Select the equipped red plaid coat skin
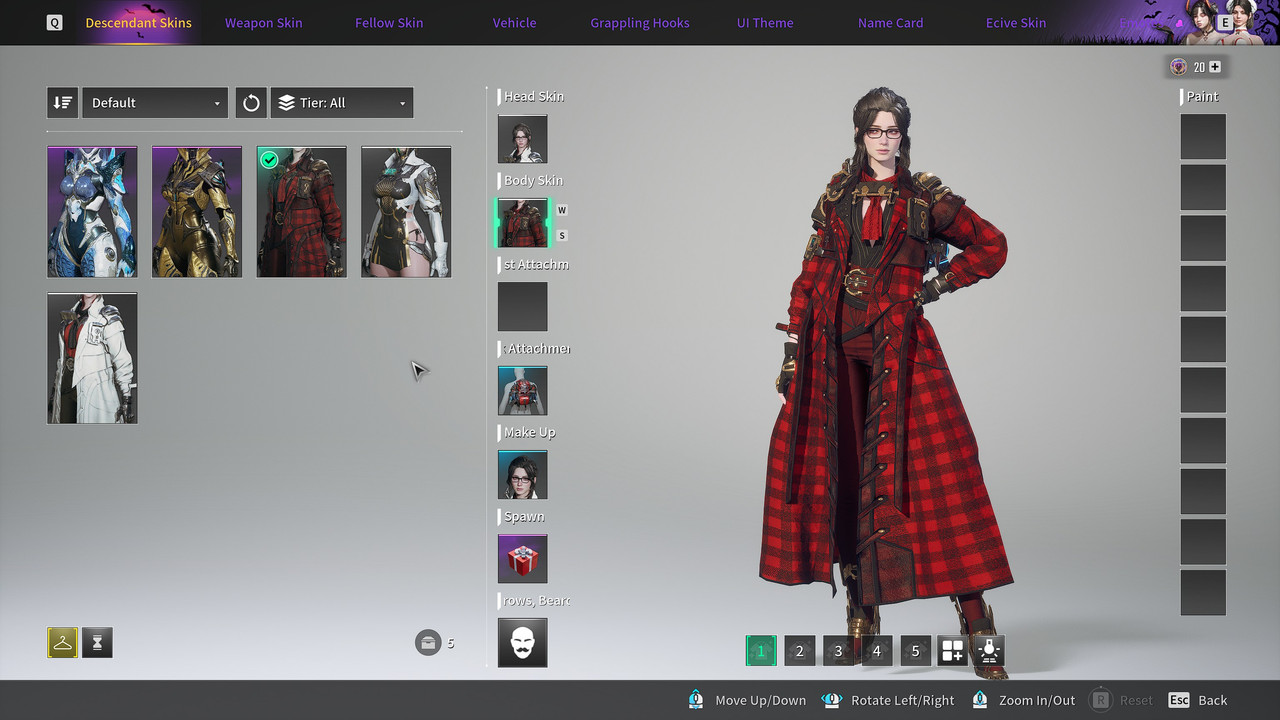 [x=301, y=212]
